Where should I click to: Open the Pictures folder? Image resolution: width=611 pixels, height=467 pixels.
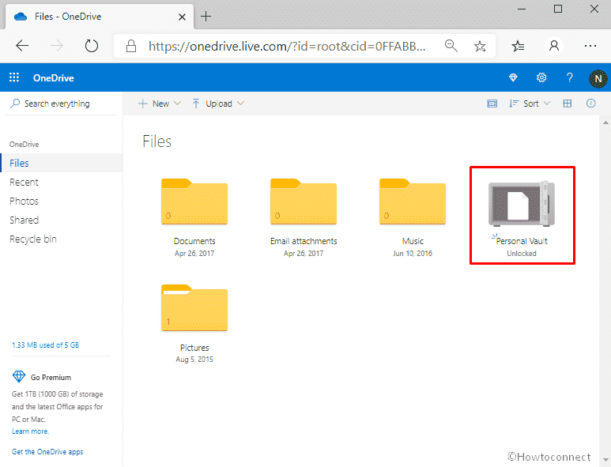[x=194, y=308]
